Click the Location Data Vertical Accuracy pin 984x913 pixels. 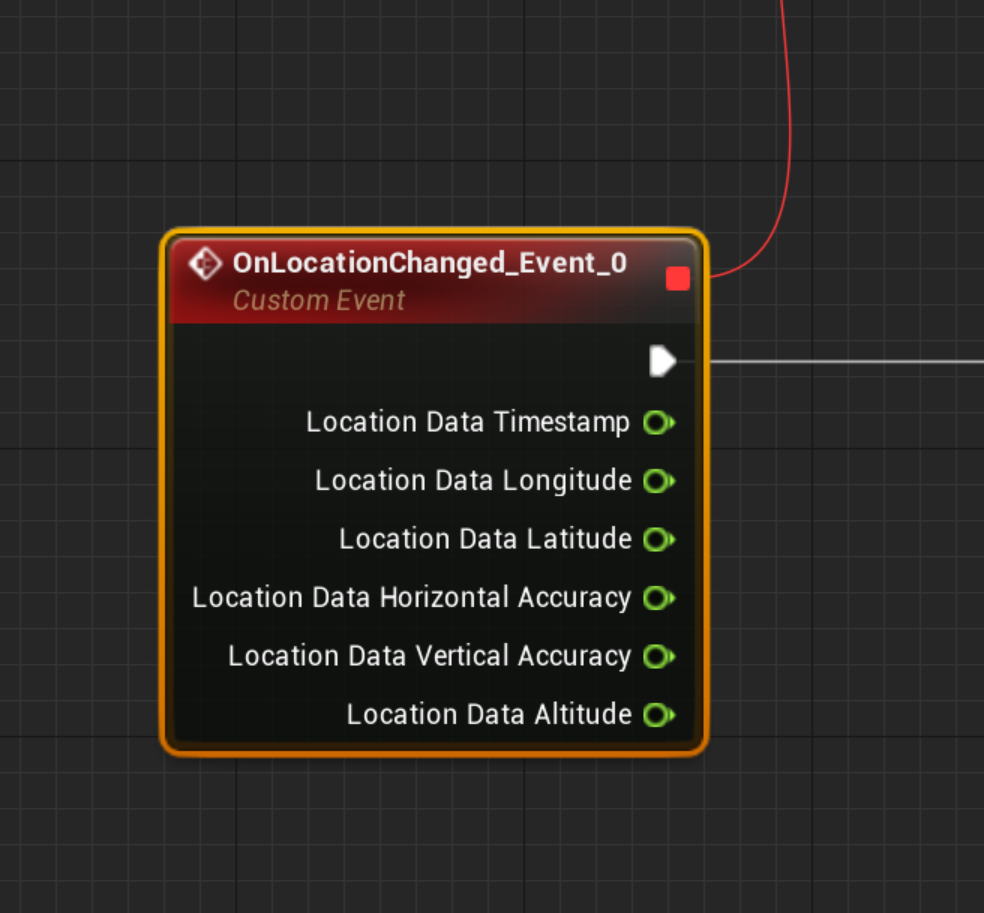tap(659, 656)
